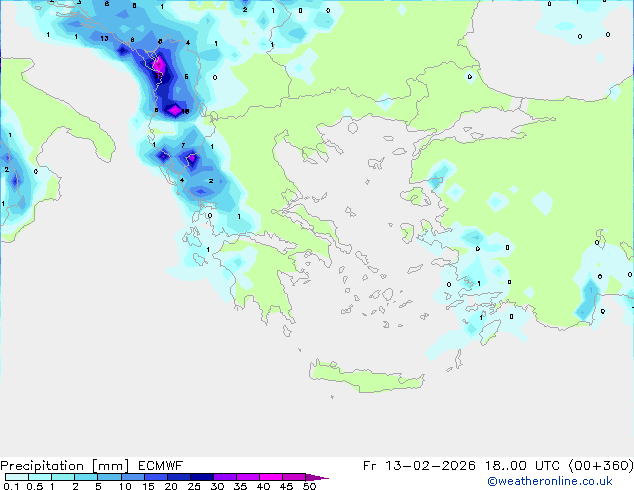
Task: Click the '18' precipitation value on the map
Action: coord(185,111)
